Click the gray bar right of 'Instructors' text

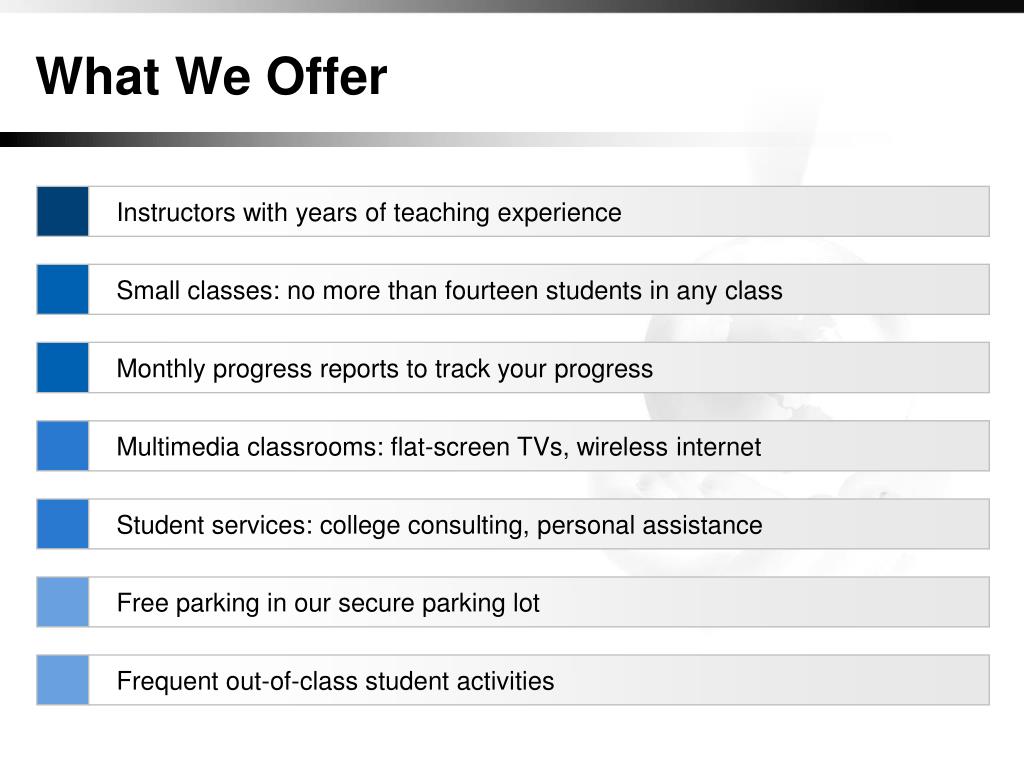click(806, 211)
